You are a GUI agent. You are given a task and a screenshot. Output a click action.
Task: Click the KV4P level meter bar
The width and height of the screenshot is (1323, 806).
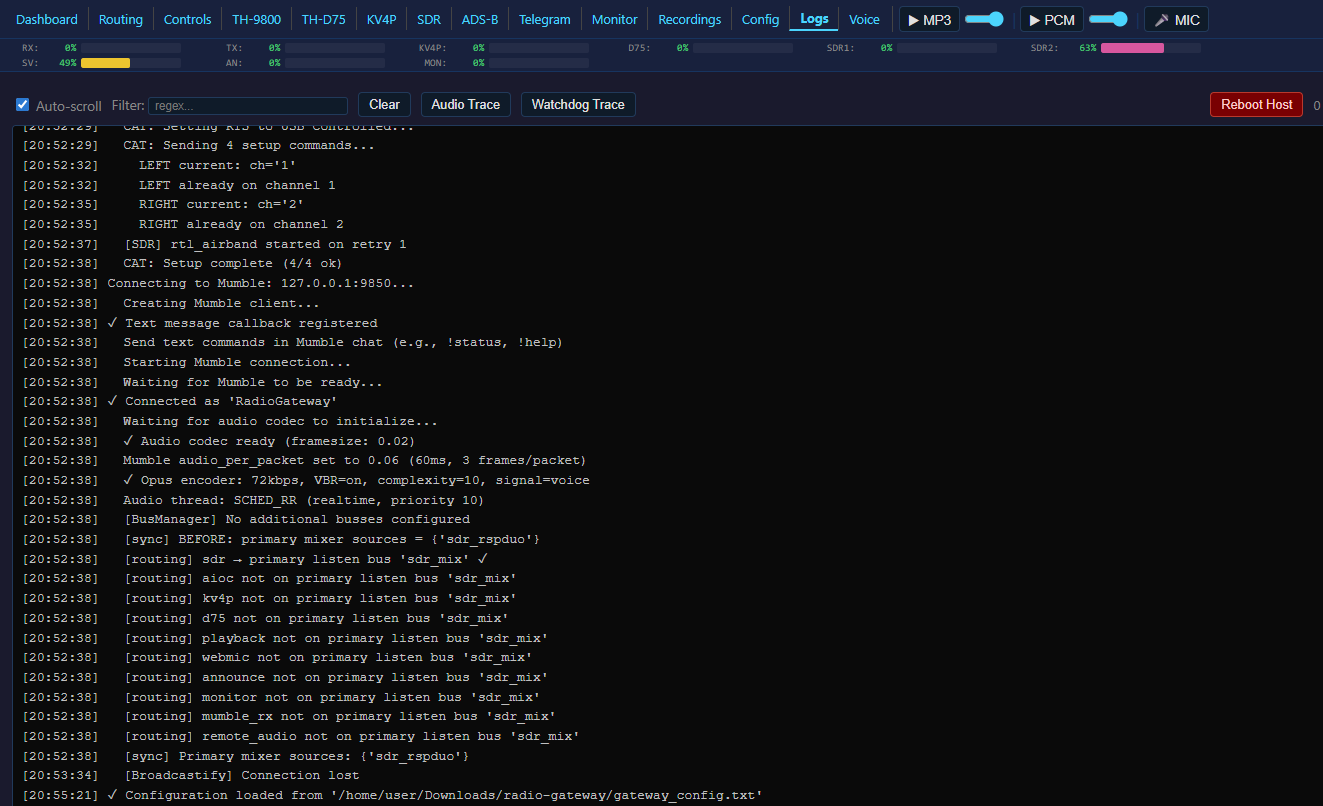coord(540,48)
